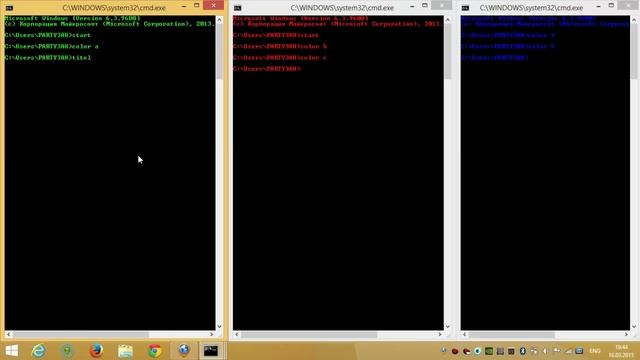Open the taskbar clock and date
640x360 pixels.
(621, 351)
